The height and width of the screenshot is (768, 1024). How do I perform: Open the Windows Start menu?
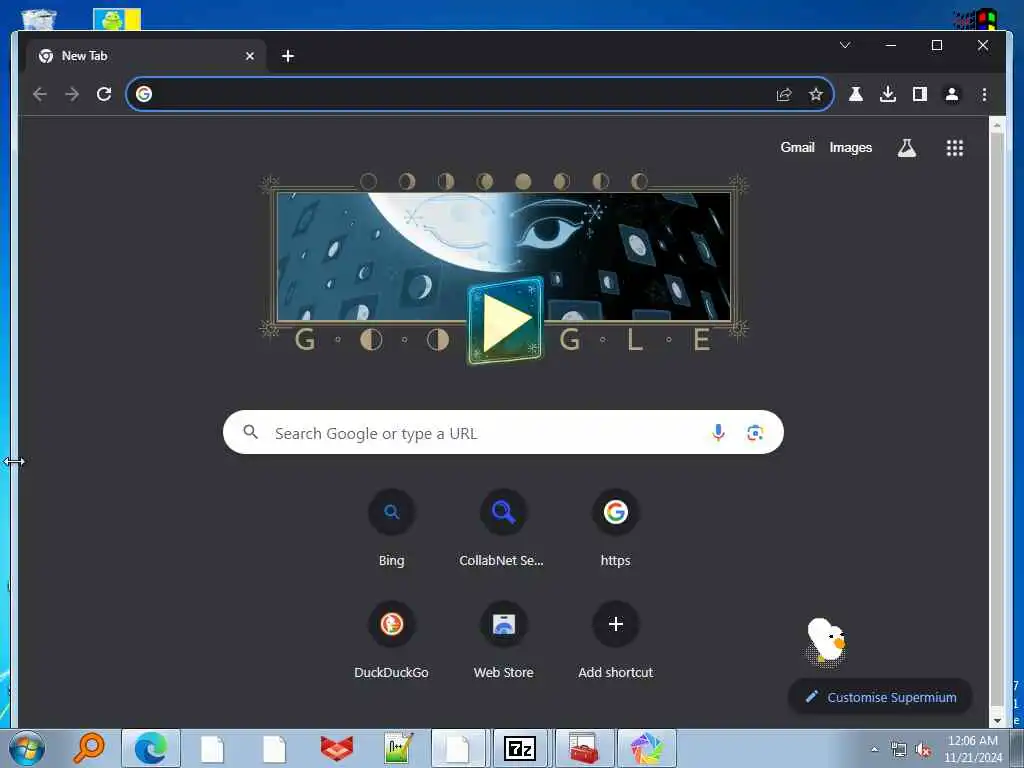pyautogui.click(x=27, y=748)
